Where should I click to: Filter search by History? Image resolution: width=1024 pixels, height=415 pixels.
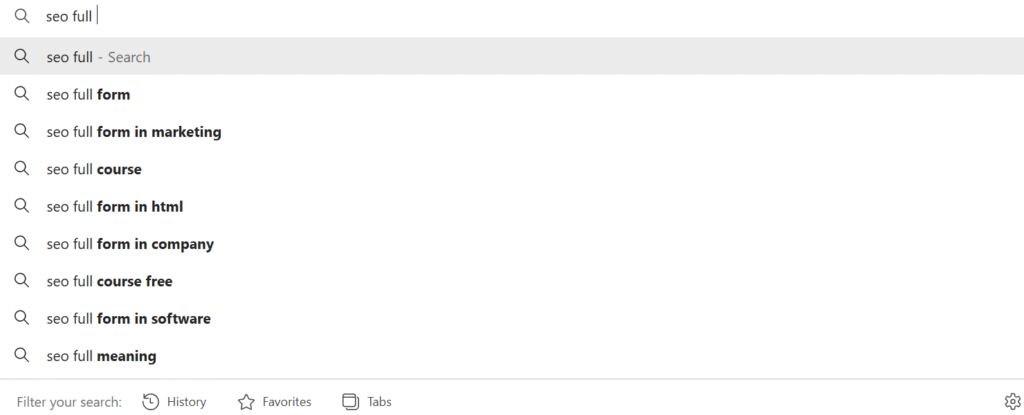click(x=186, y=402)
